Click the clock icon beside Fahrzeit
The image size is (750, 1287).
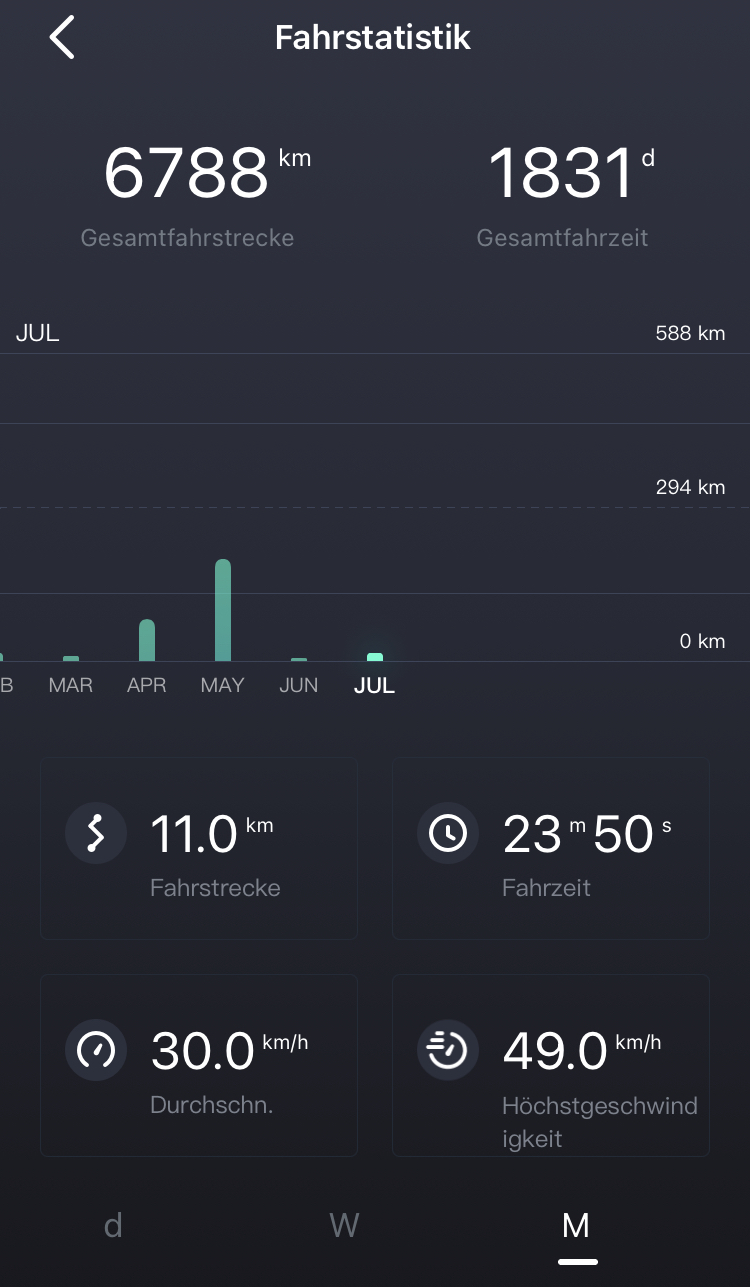click(447, 833)
